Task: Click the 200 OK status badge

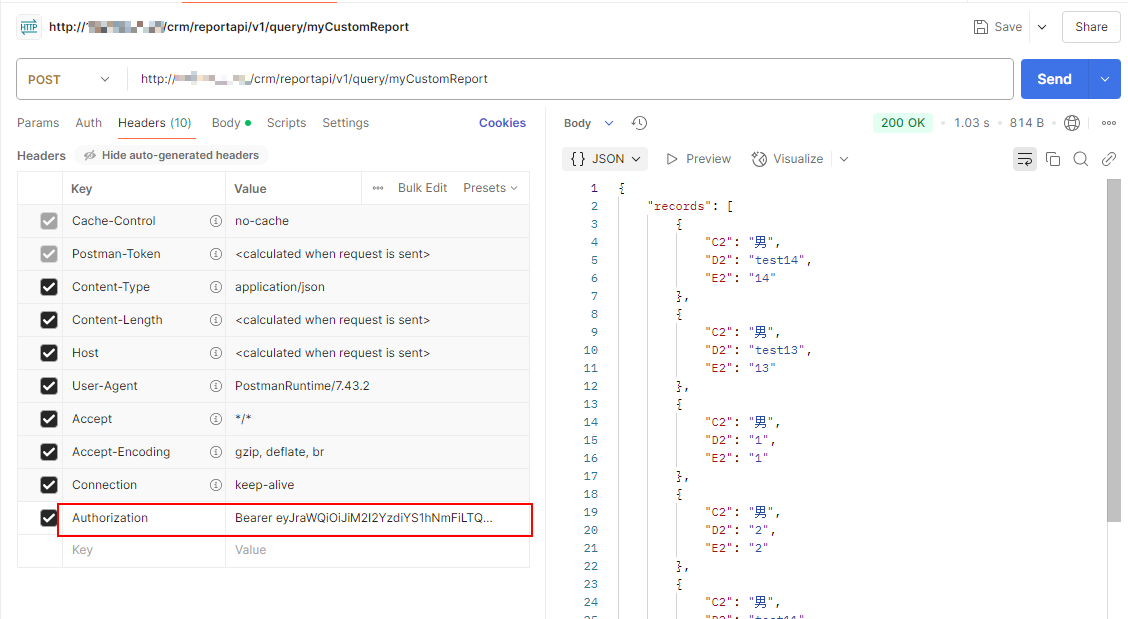Action: [903, 123]
